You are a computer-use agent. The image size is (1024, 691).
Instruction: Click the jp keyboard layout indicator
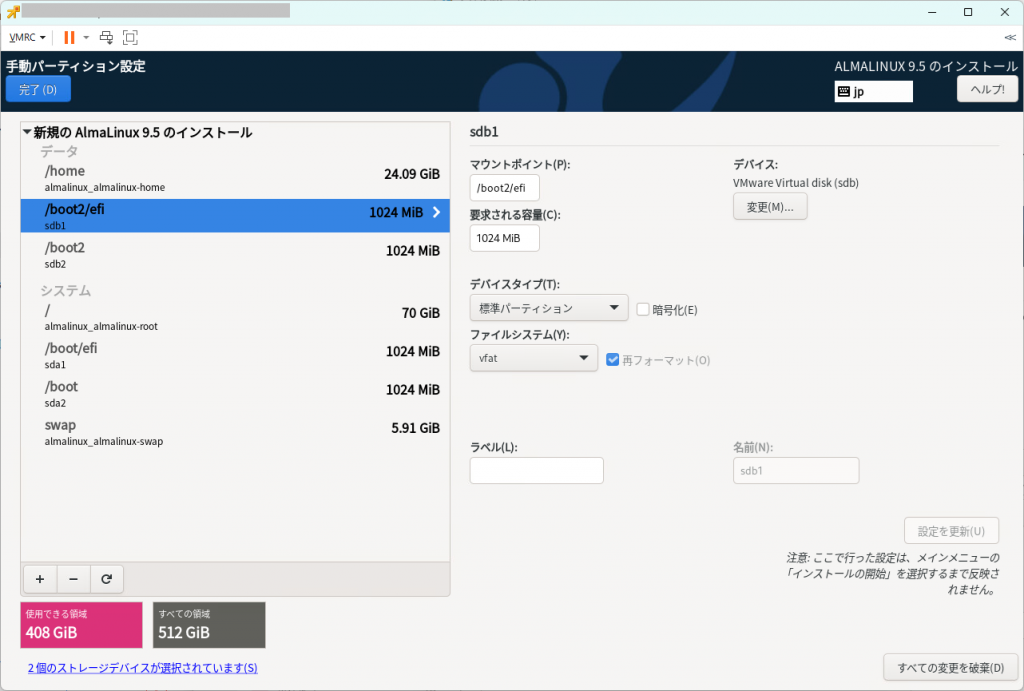tap(873, 91)
